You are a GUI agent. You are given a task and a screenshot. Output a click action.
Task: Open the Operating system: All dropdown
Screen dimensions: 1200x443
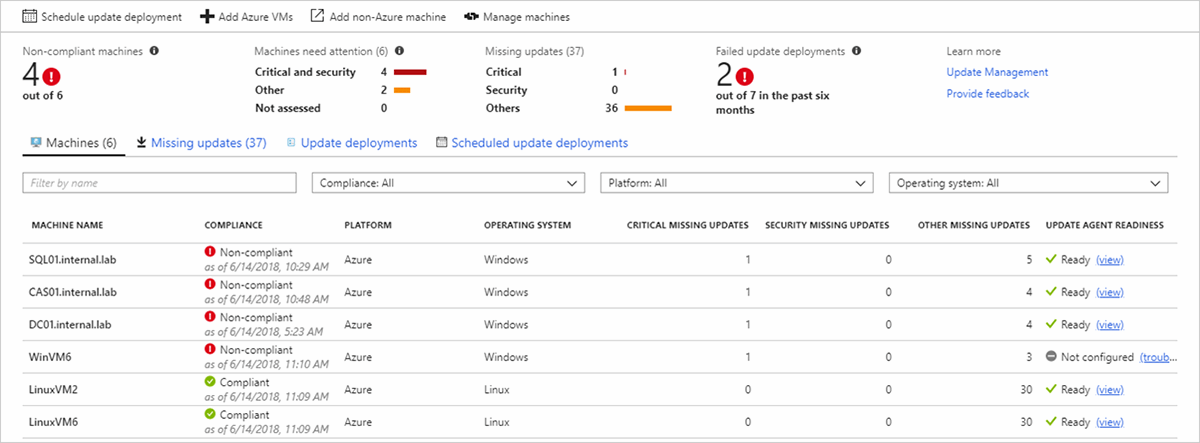(x=1029, y=183)
